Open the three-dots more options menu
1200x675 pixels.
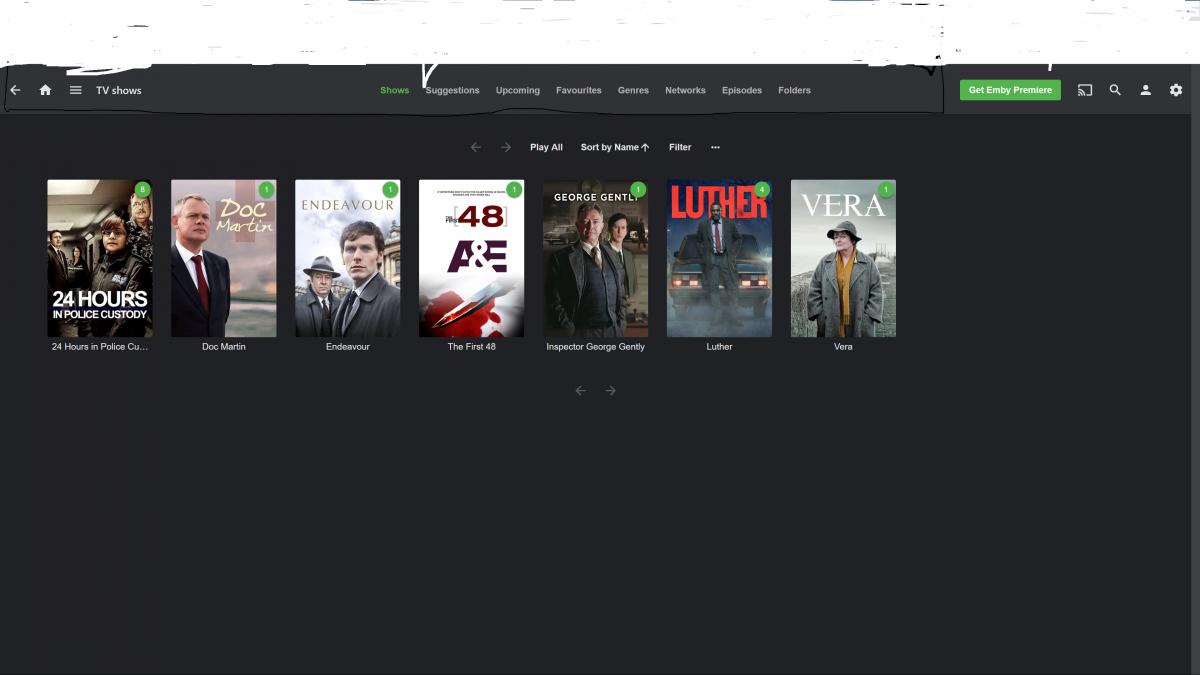click(x=715, y=147)
